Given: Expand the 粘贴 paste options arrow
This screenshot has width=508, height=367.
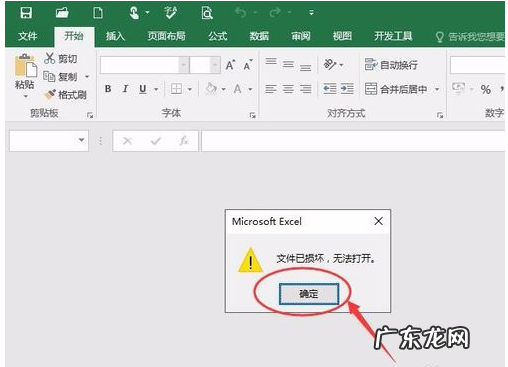Looking at the screenshot, I should click(x=25, y=96).
